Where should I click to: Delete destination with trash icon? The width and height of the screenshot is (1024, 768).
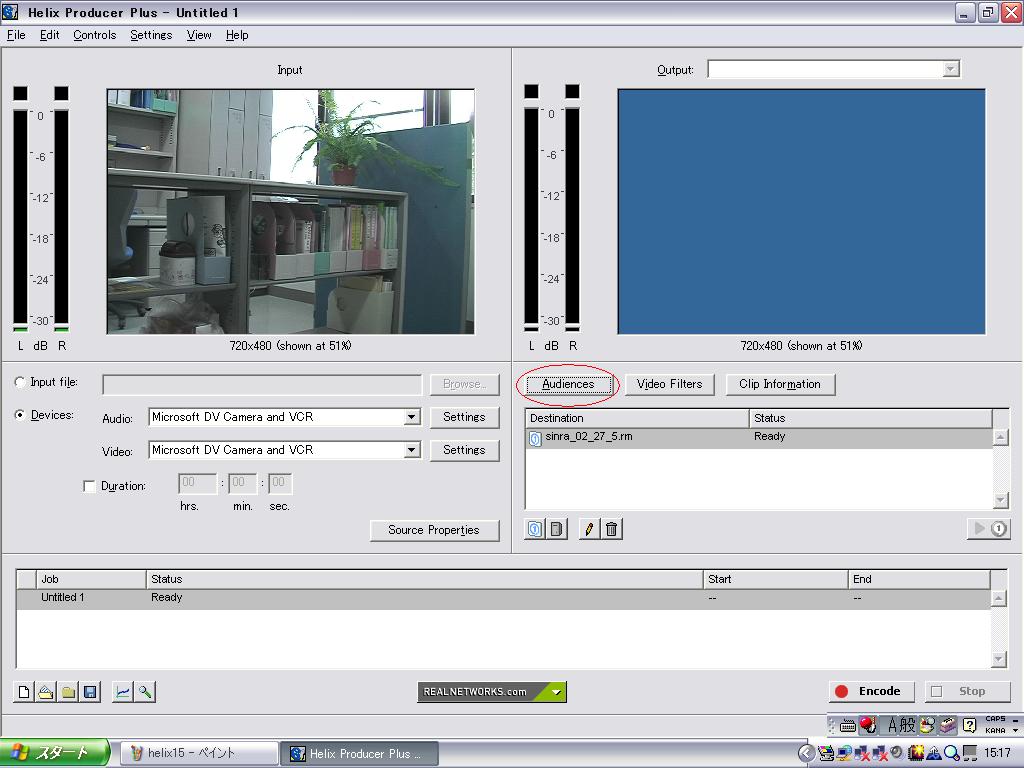pyautogui.click(x=611, y=529)
